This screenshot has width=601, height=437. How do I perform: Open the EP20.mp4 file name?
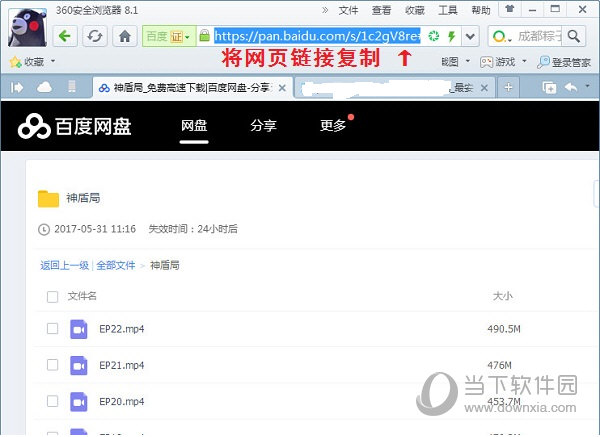click(x=122, y=402)
